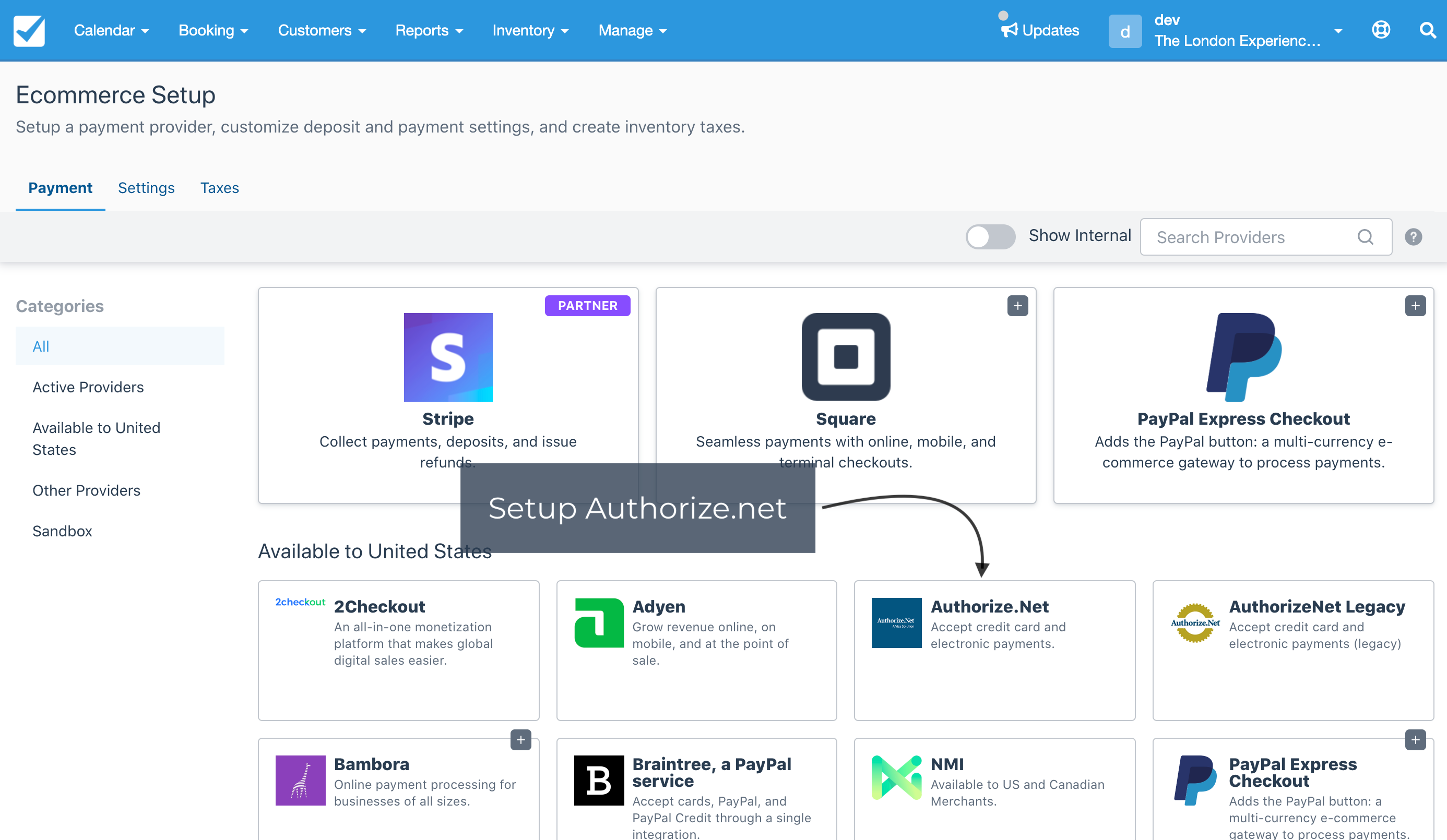
Task: Click the small PayPal logo in lower row
Action: 1195,781
